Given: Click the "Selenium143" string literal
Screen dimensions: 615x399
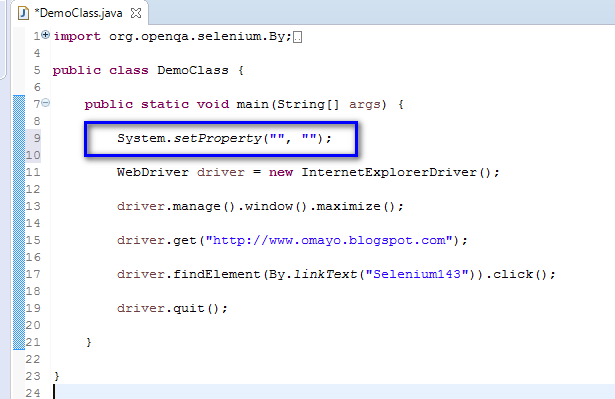Looking at the screenshot, I should (417, 274).
